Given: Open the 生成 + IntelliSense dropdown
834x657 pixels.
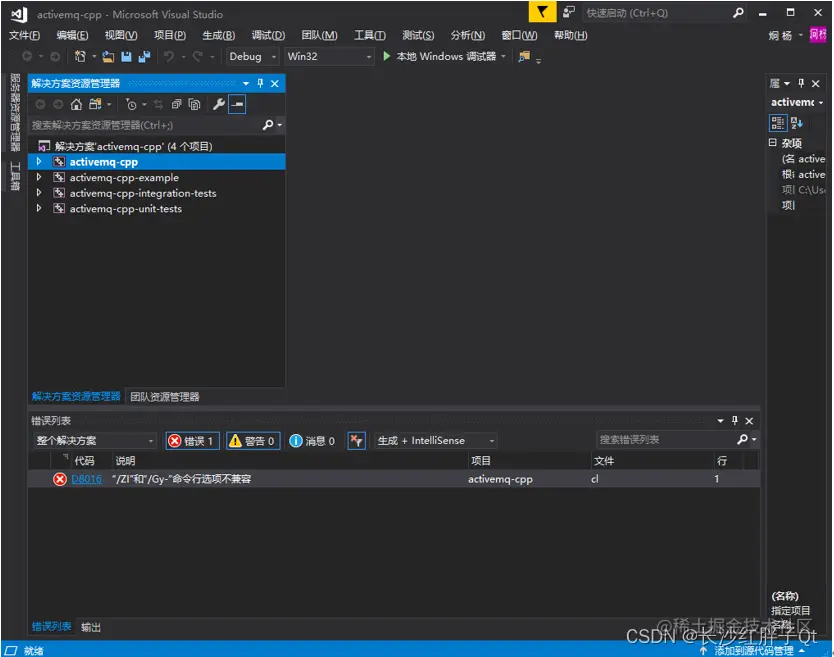Looking at the screenshot, I should (436, 440).
